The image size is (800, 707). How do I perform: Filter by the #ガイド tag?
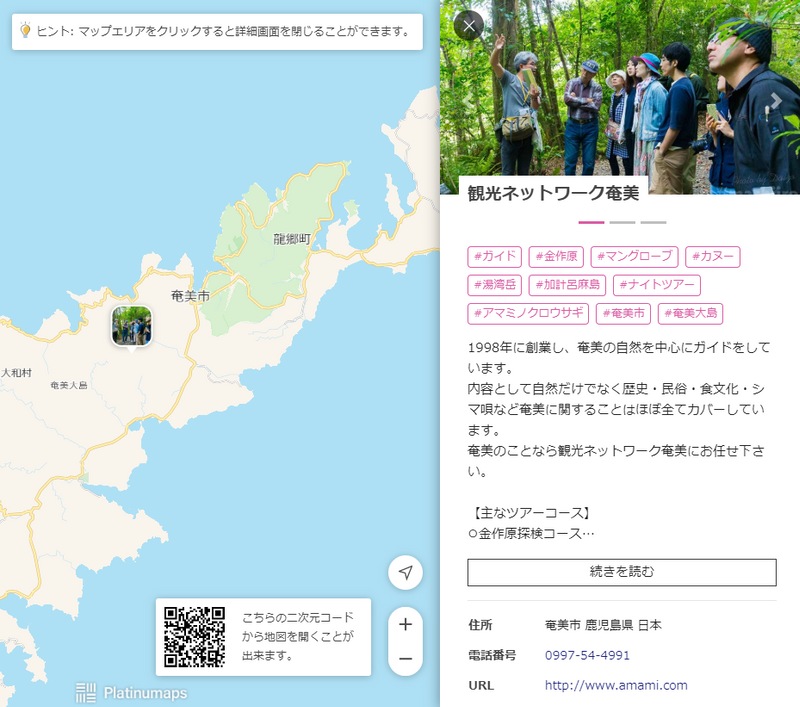[494, 256]
